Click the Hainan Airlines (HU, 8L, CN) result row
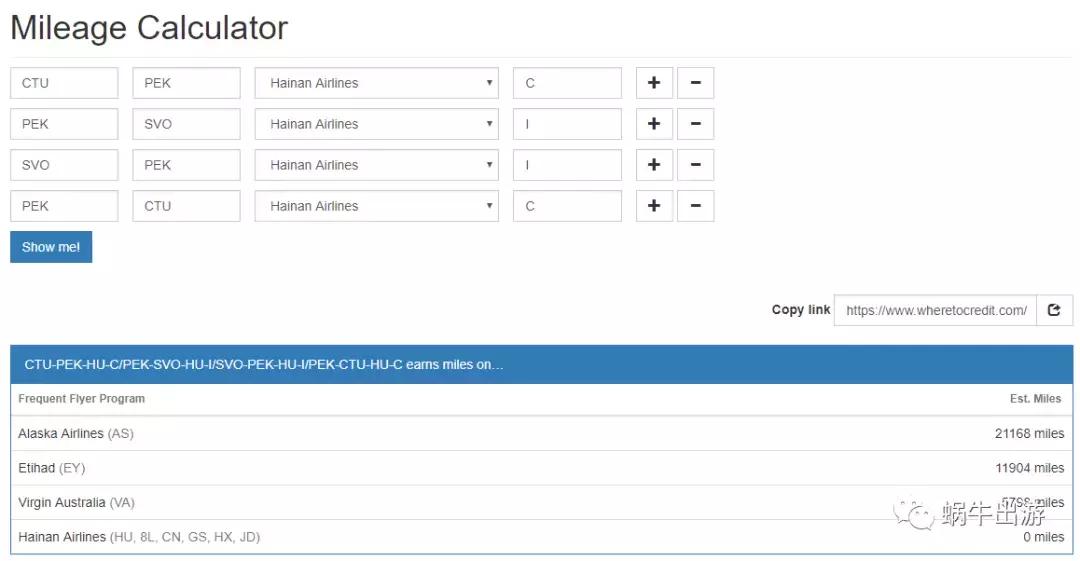This screenshot has height=561, width=1080. [541, 537]
